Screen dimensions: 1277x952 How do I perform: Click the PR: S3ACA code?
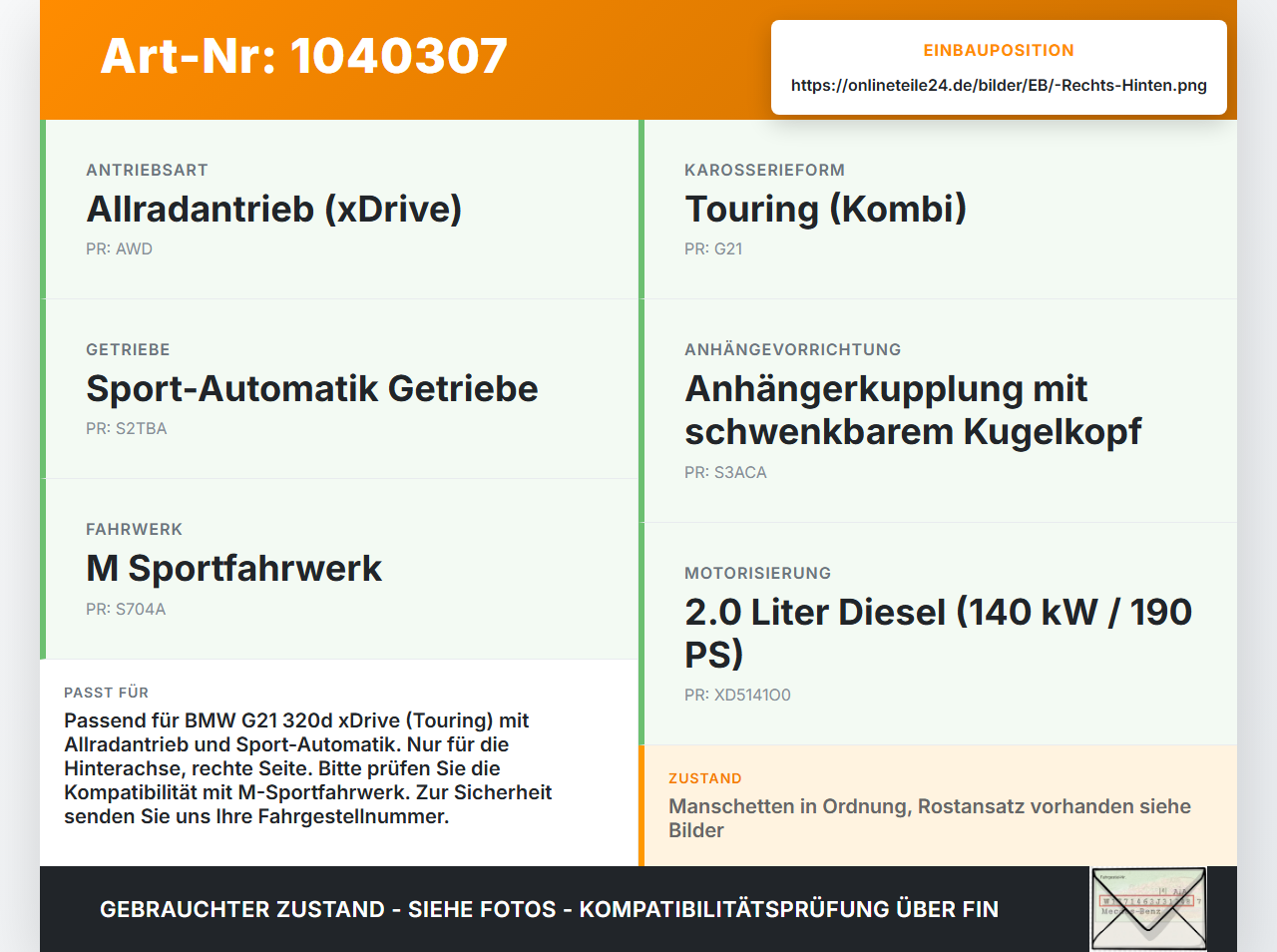tap(725, 472)
